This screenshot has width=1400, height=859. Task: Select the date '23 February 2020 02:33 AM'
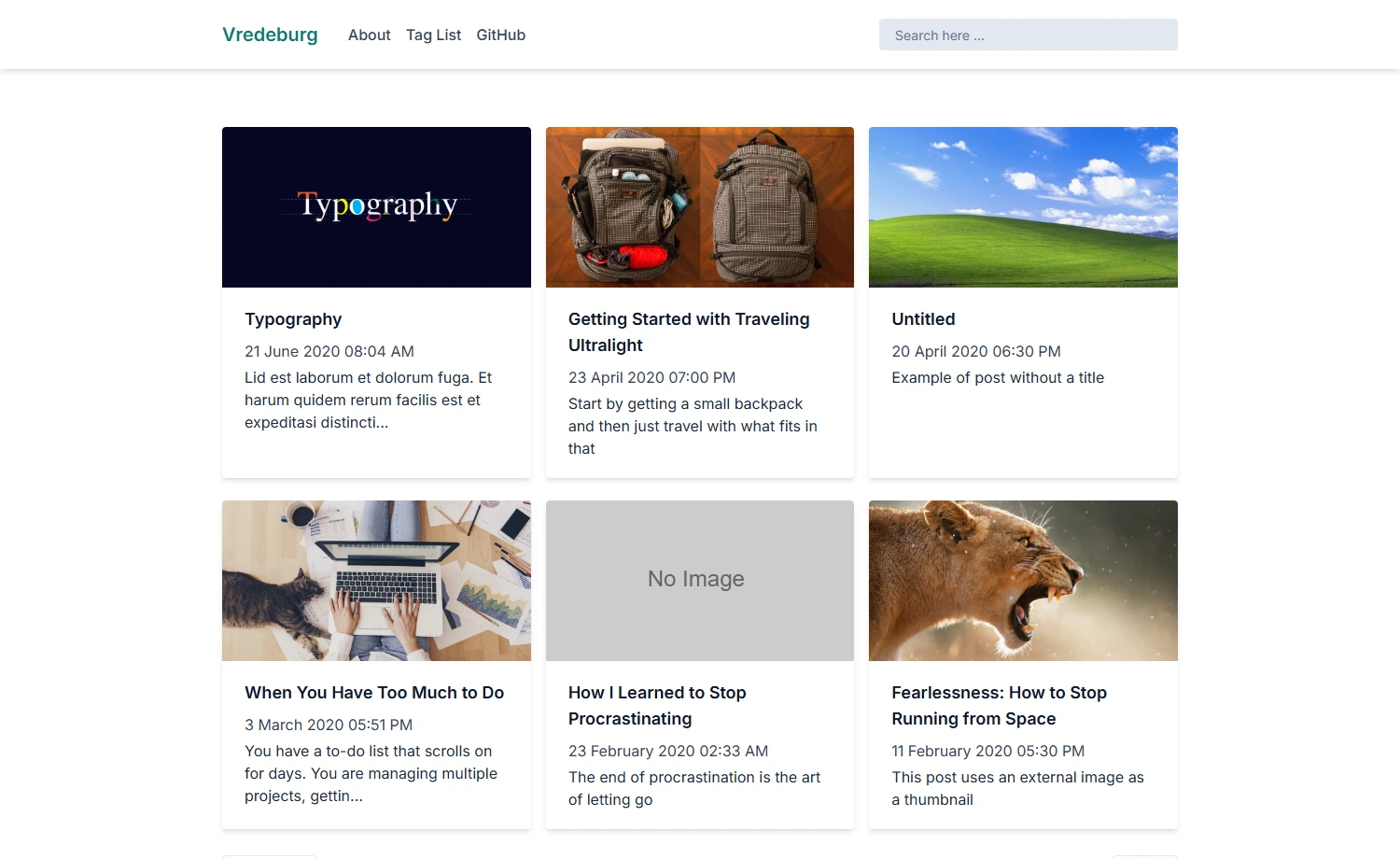tap(668, 751)
